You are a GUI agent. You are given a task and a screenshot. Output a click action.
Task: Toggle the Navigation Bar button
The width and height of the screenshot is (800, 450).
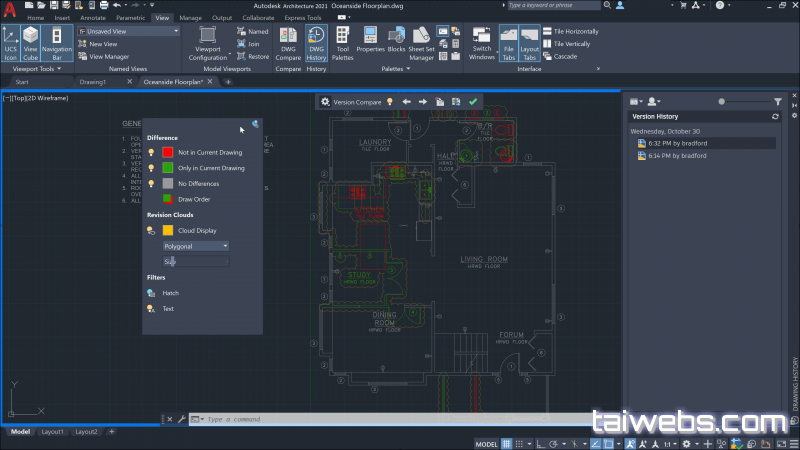(57, 44)
